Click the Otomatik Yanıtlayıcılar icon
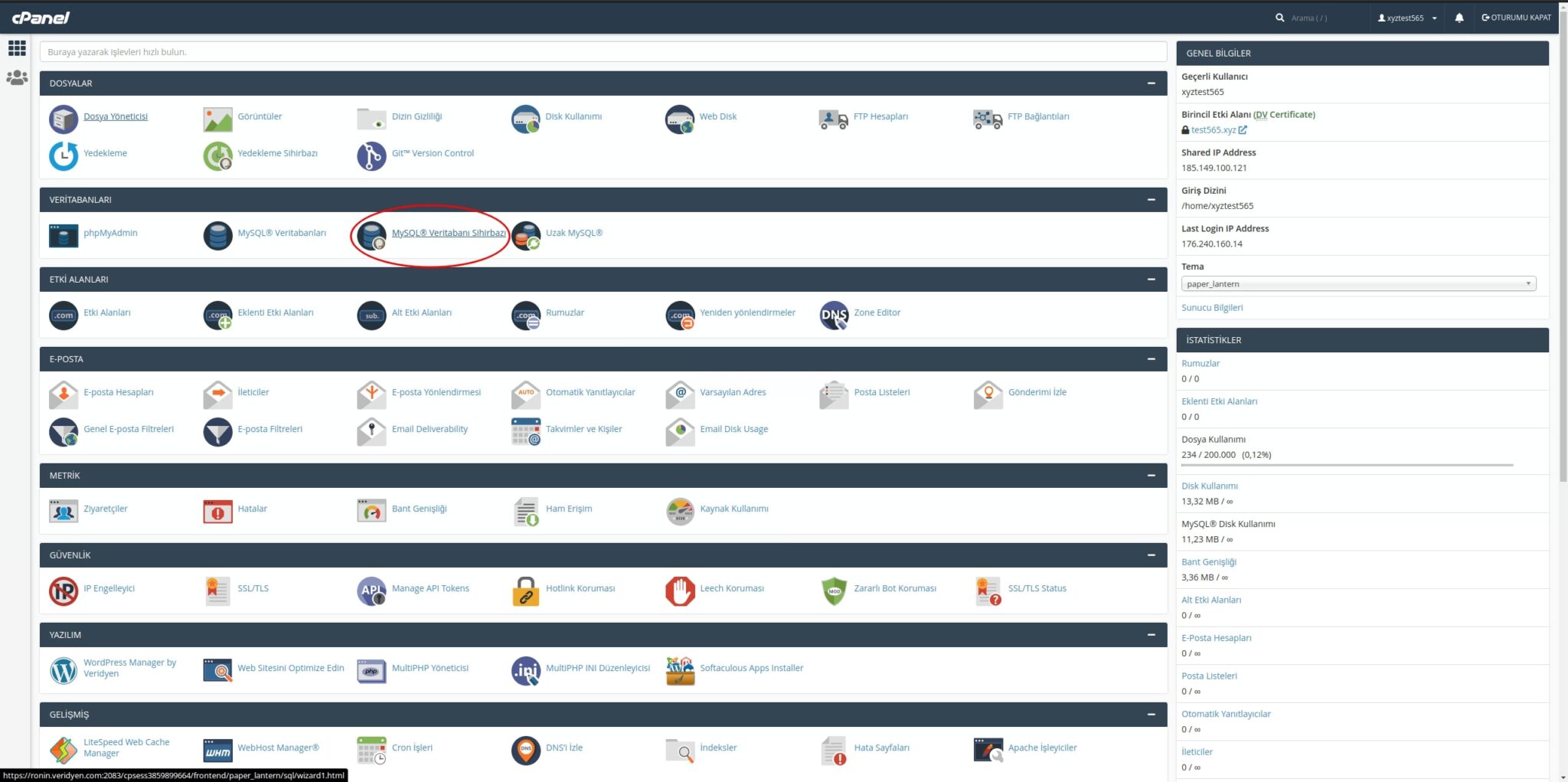The width and height of the screenshot is (1568, 782). (526, 395)
